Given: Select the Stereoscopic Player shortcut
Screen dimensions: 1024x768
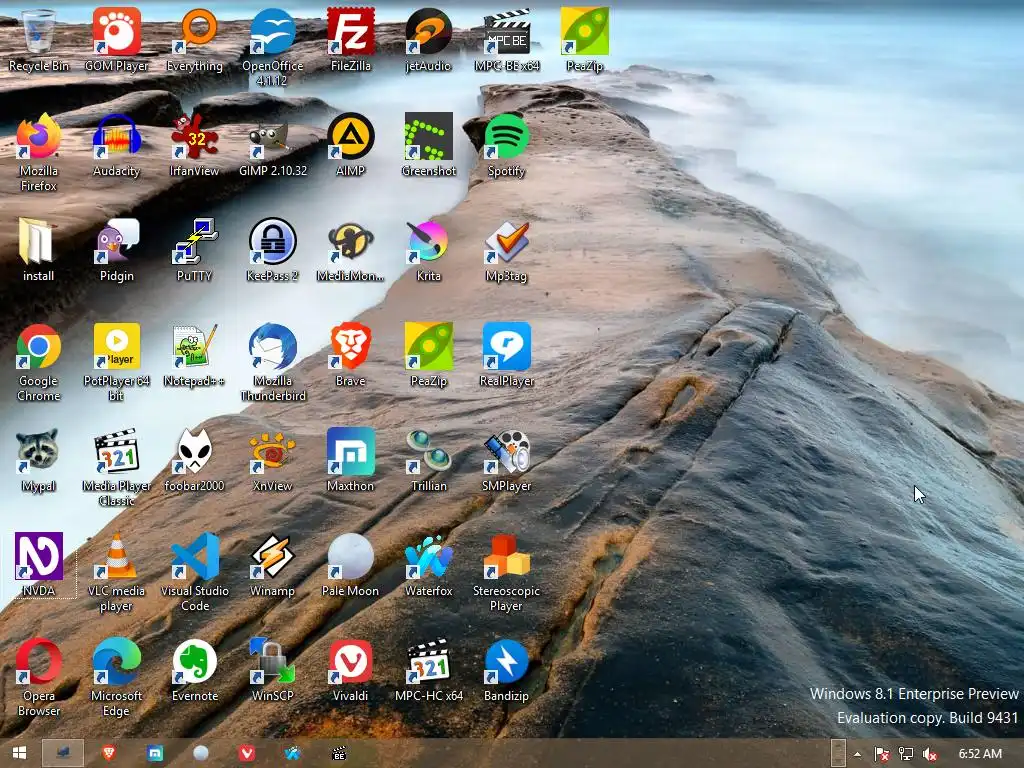Looking at the screenshot, I should tap(507, 573).
